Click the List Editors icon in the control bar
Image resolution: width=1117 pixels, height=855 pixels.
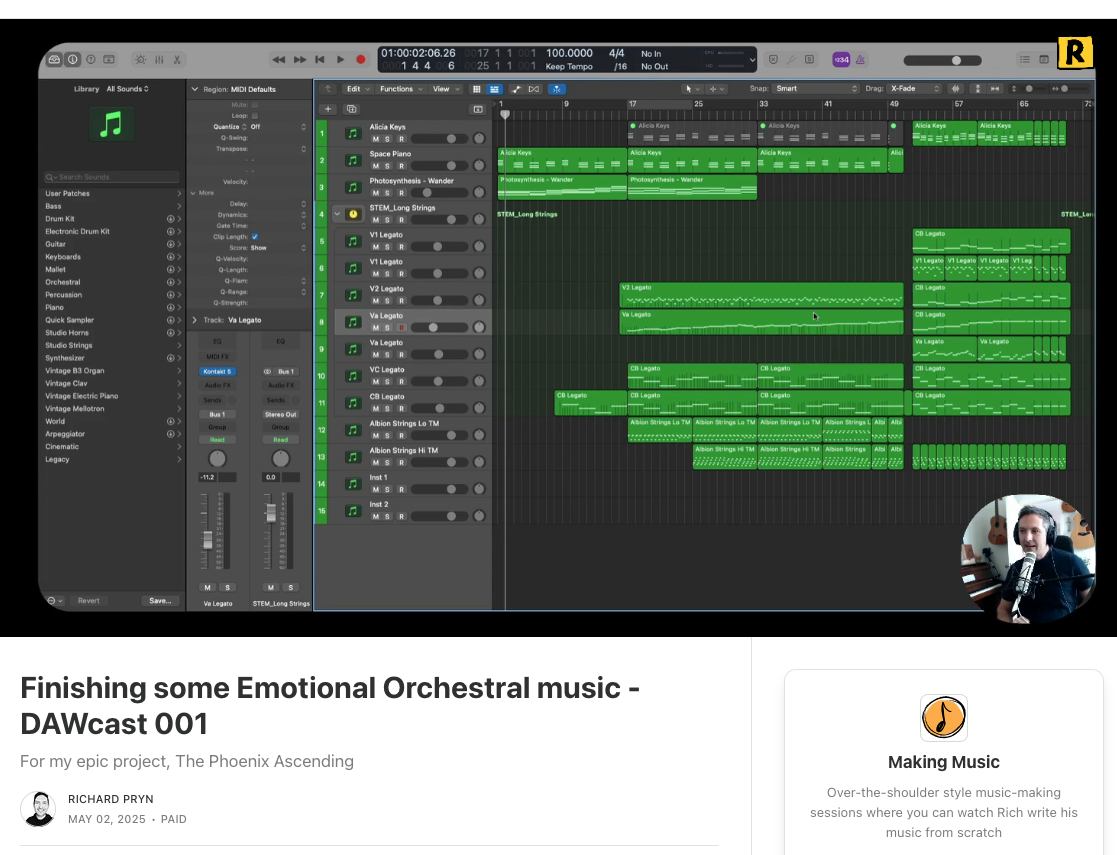pyautogui.click(x=1025, y=58)
